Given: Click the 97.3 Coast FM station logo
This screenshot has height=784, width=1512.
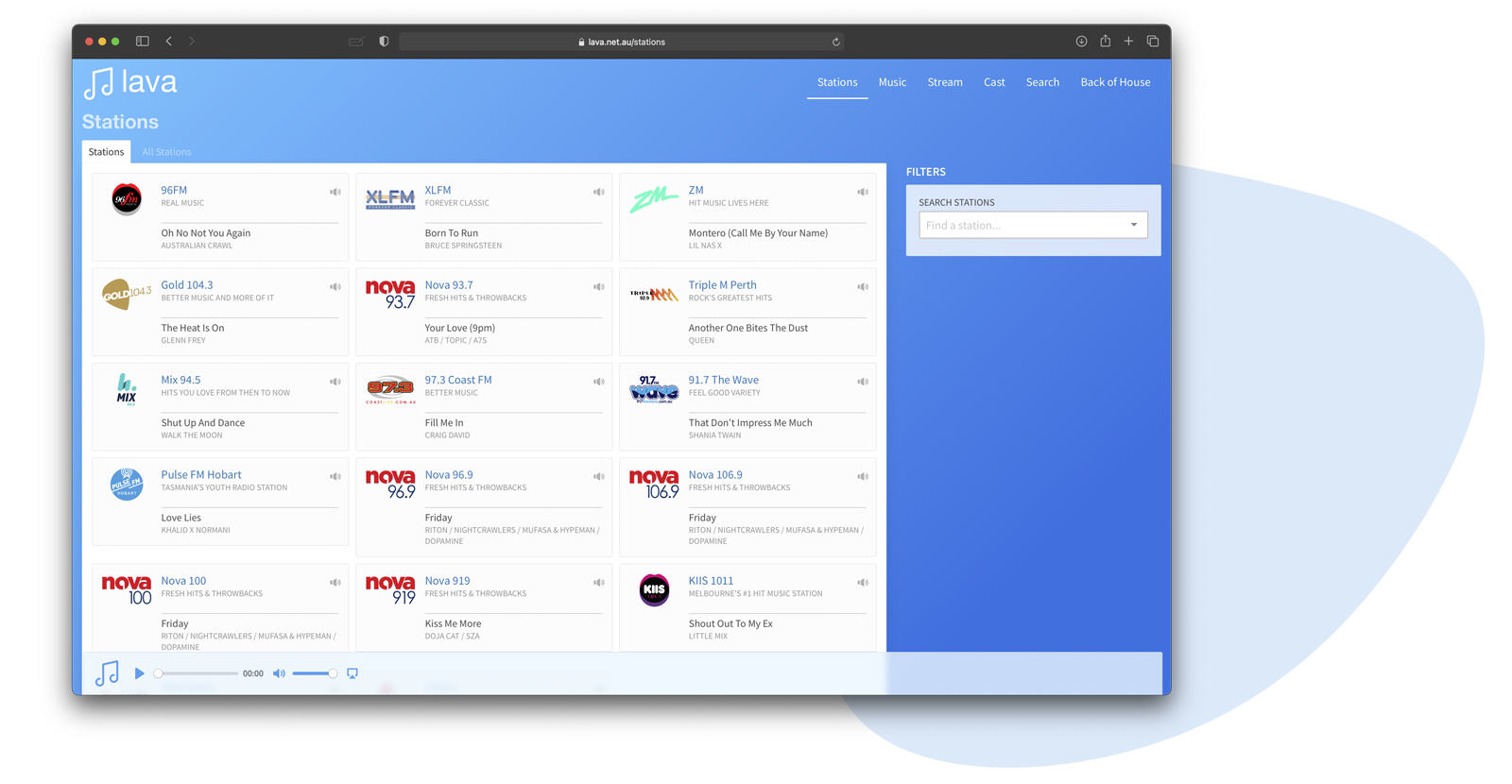Looking at the screenshot, I should click(390, 389).
